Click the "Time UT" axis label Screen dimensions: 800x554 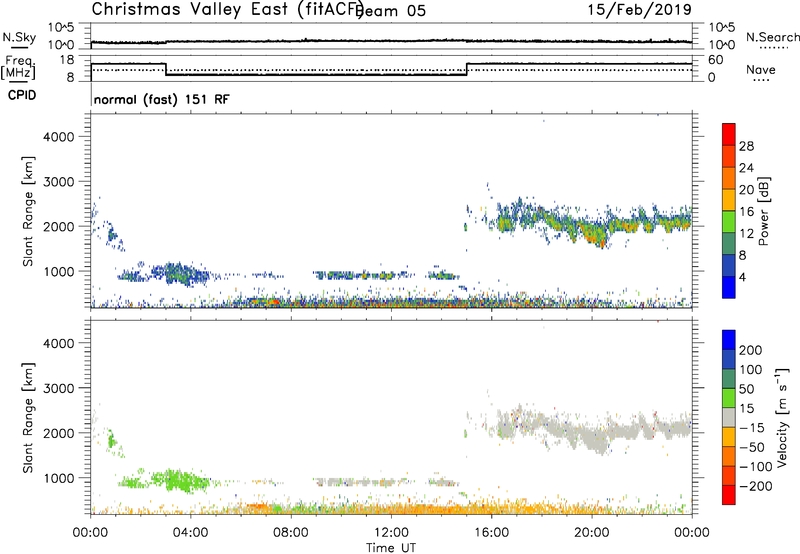[391, 548]
